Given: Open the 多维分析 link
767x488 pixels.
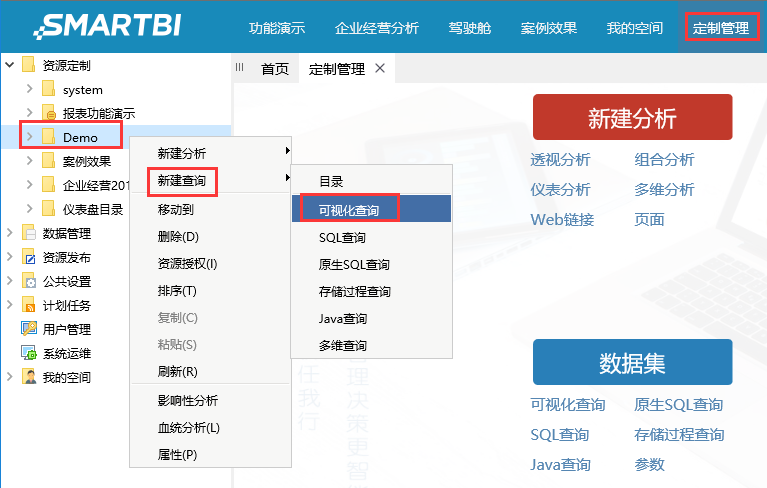Looking at the screenshot, I should pos(664,189).
